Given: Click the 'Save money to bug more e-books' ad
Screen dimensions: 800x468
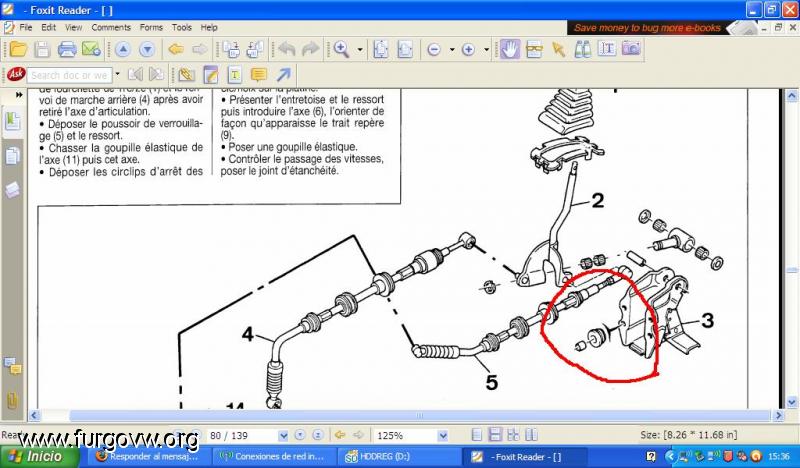Looking at the screenshot, I should coord(647,28).
